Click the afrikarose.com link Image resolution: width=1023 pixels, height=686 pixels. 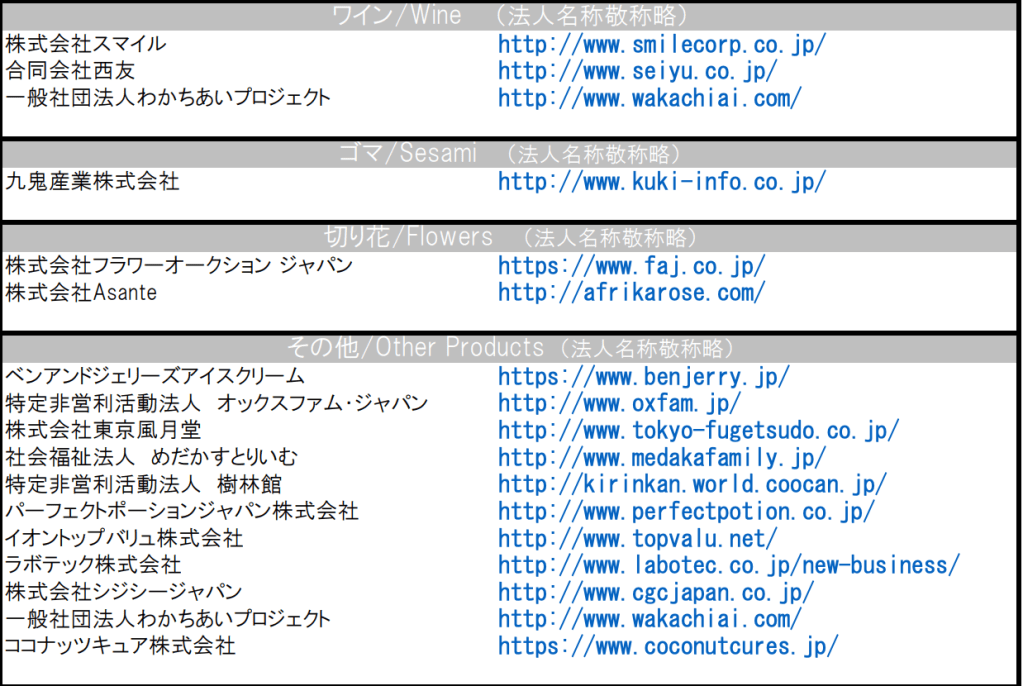[631, 293]
